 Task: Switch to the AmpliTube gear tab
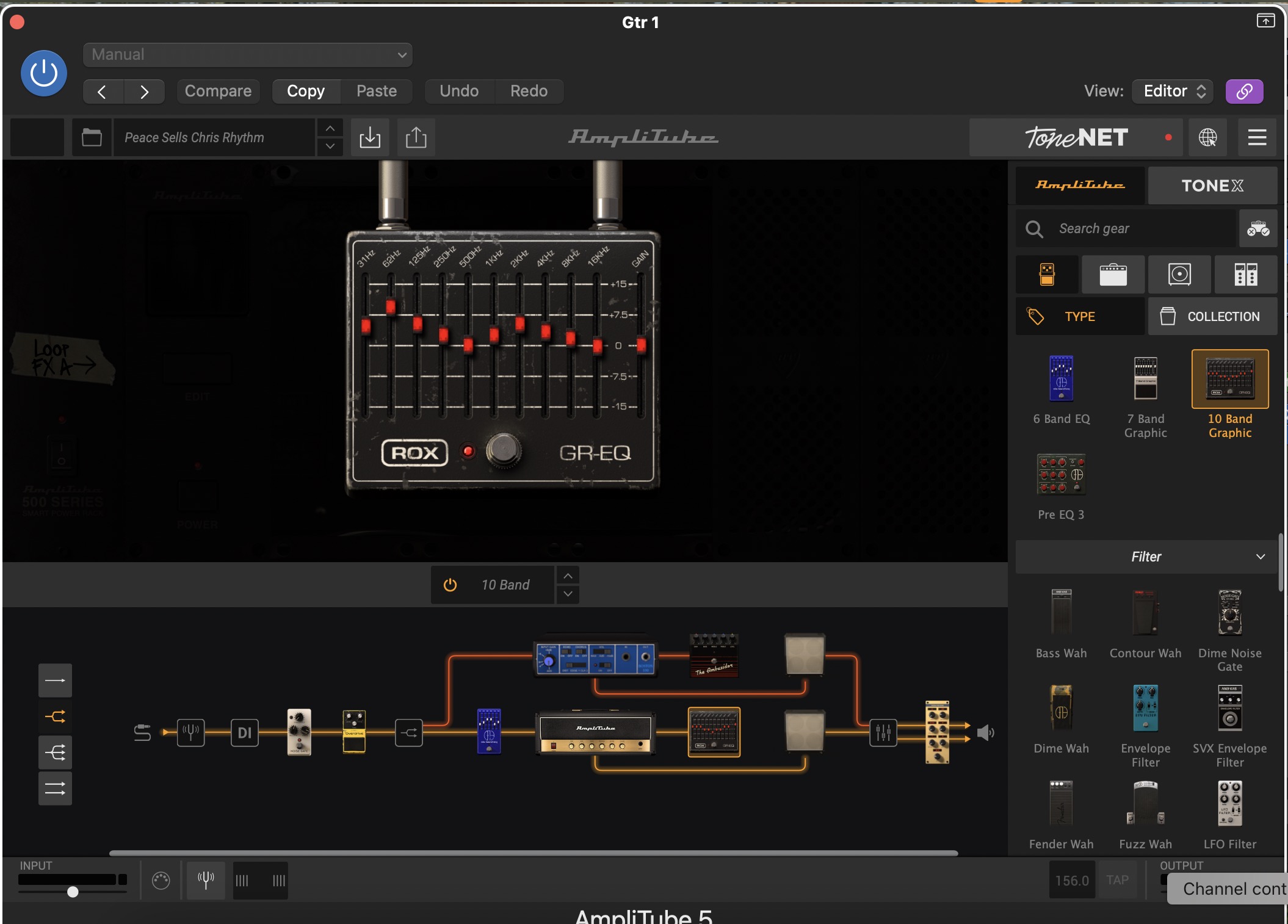1080,186
